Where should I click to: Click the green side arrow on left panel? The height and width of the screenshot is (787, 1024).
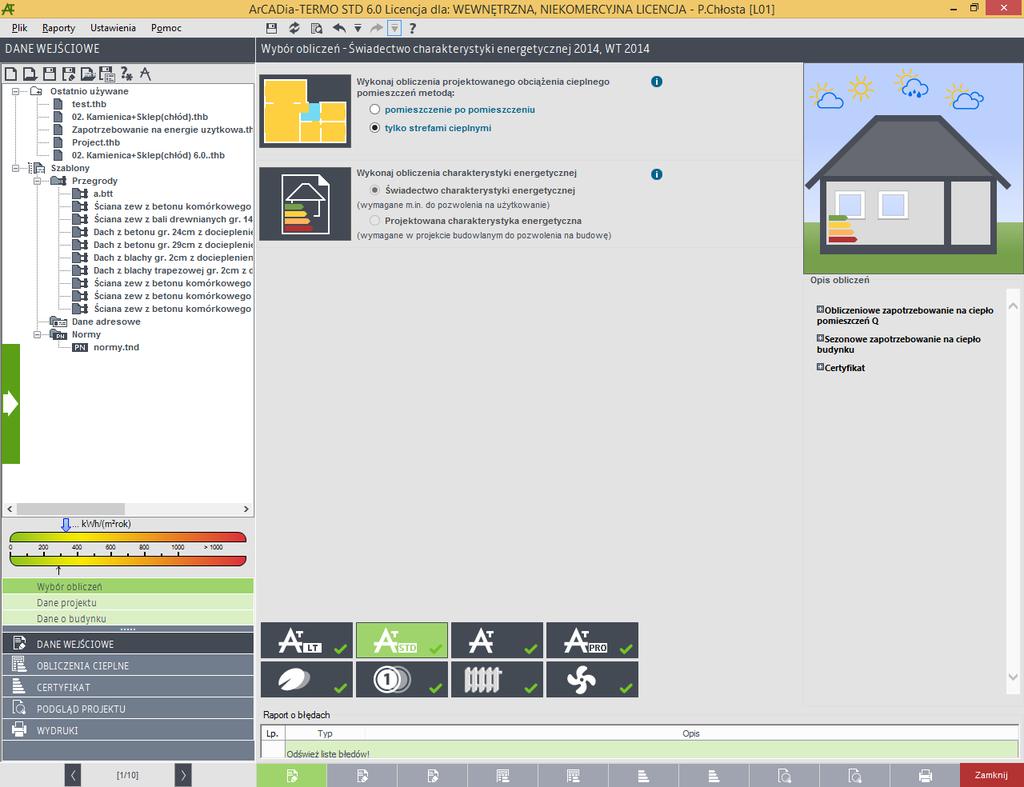[10, 404]
